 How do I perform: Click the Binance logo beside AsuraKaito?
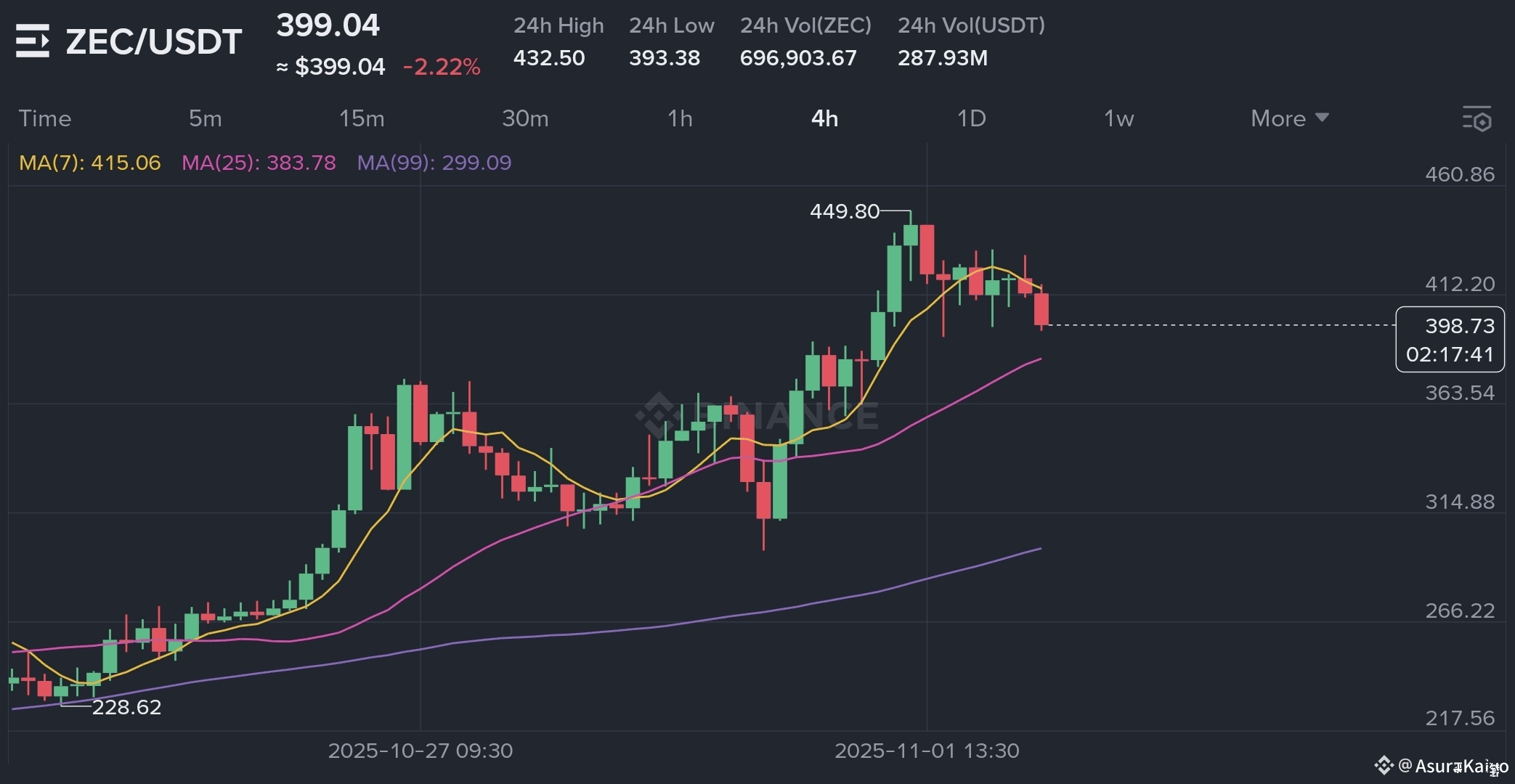tap(1383, 765)
